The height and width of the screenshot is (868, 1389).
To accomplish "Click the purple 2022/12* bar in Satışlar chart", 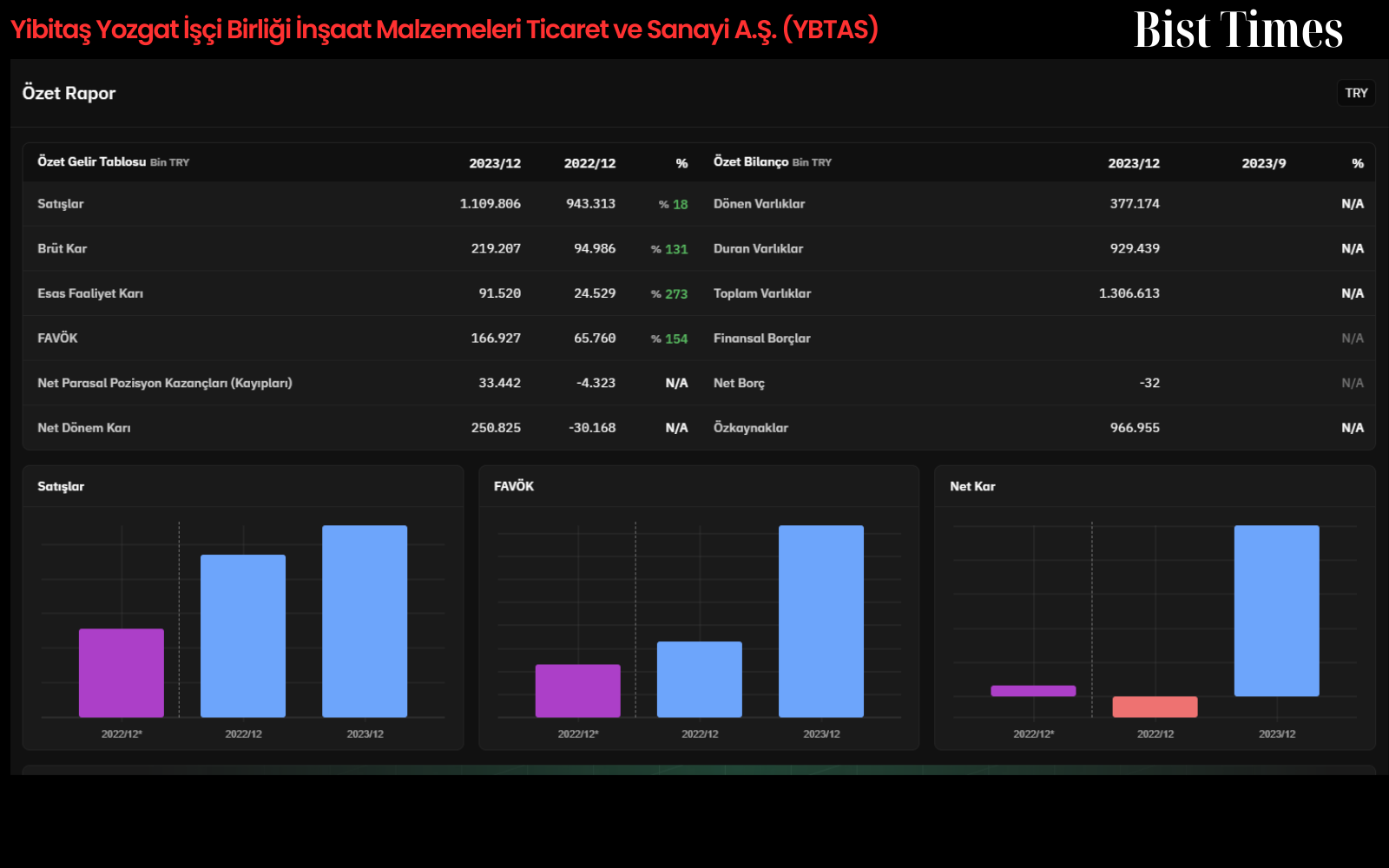I will (122, 673).
